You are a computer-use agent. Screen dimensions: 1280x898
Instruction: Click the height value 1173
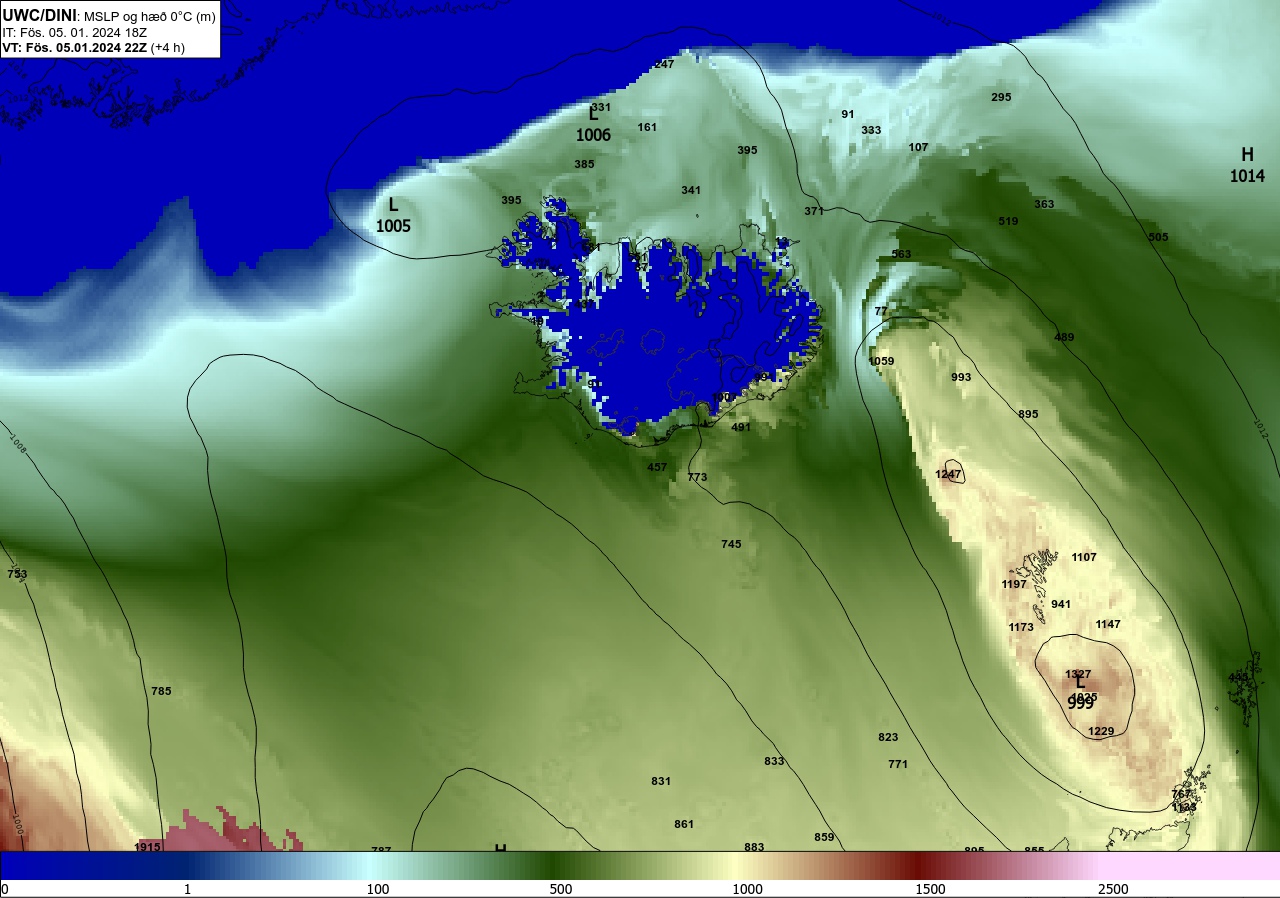tap(1021, 627)
